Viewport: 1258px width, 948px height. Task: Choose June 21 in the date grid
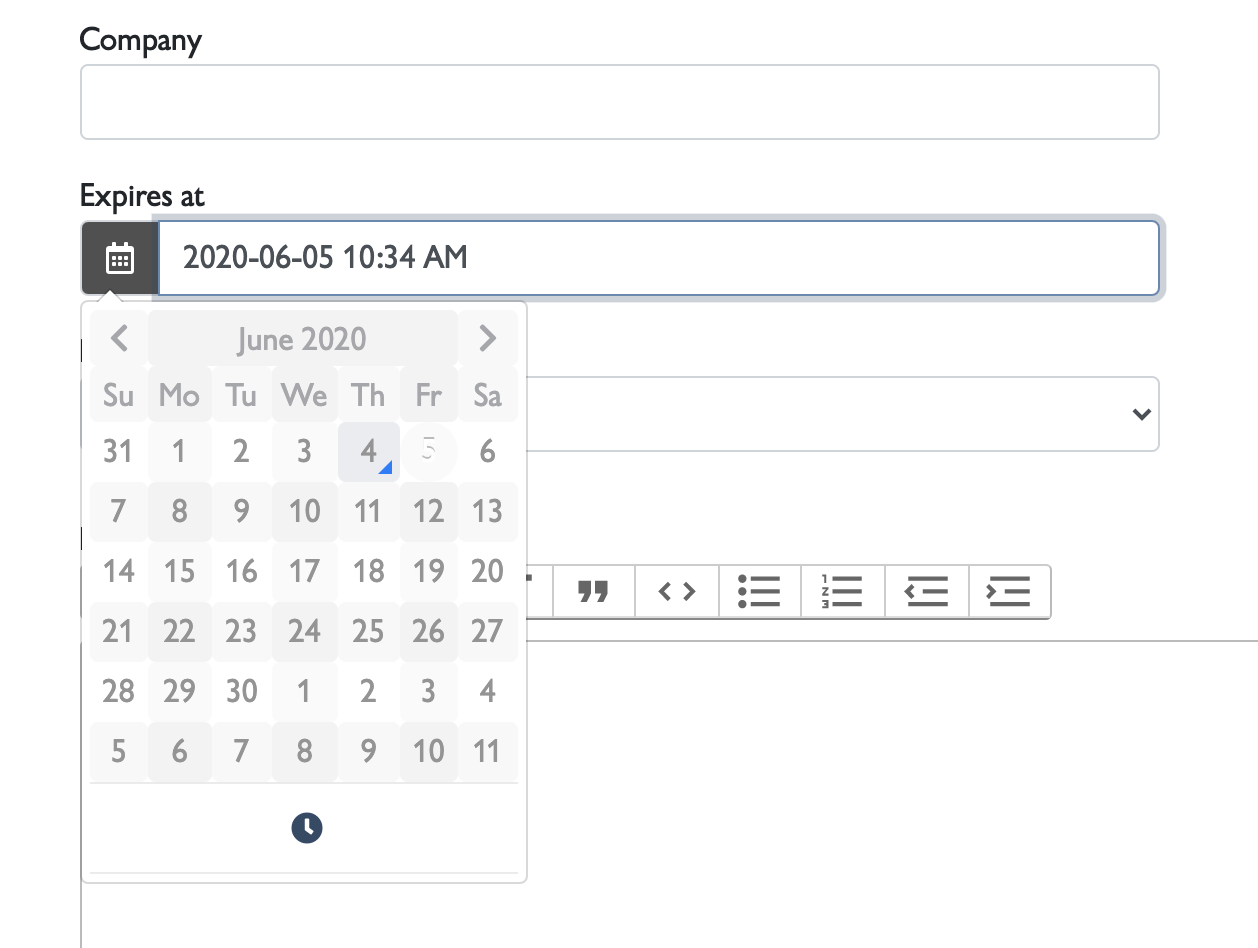(x=118, y=631)
